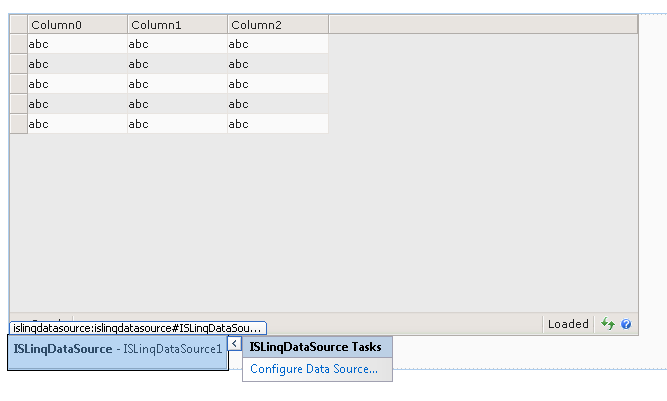Click the Column0 header
667x401 pixels.
(x=78, y=24)
